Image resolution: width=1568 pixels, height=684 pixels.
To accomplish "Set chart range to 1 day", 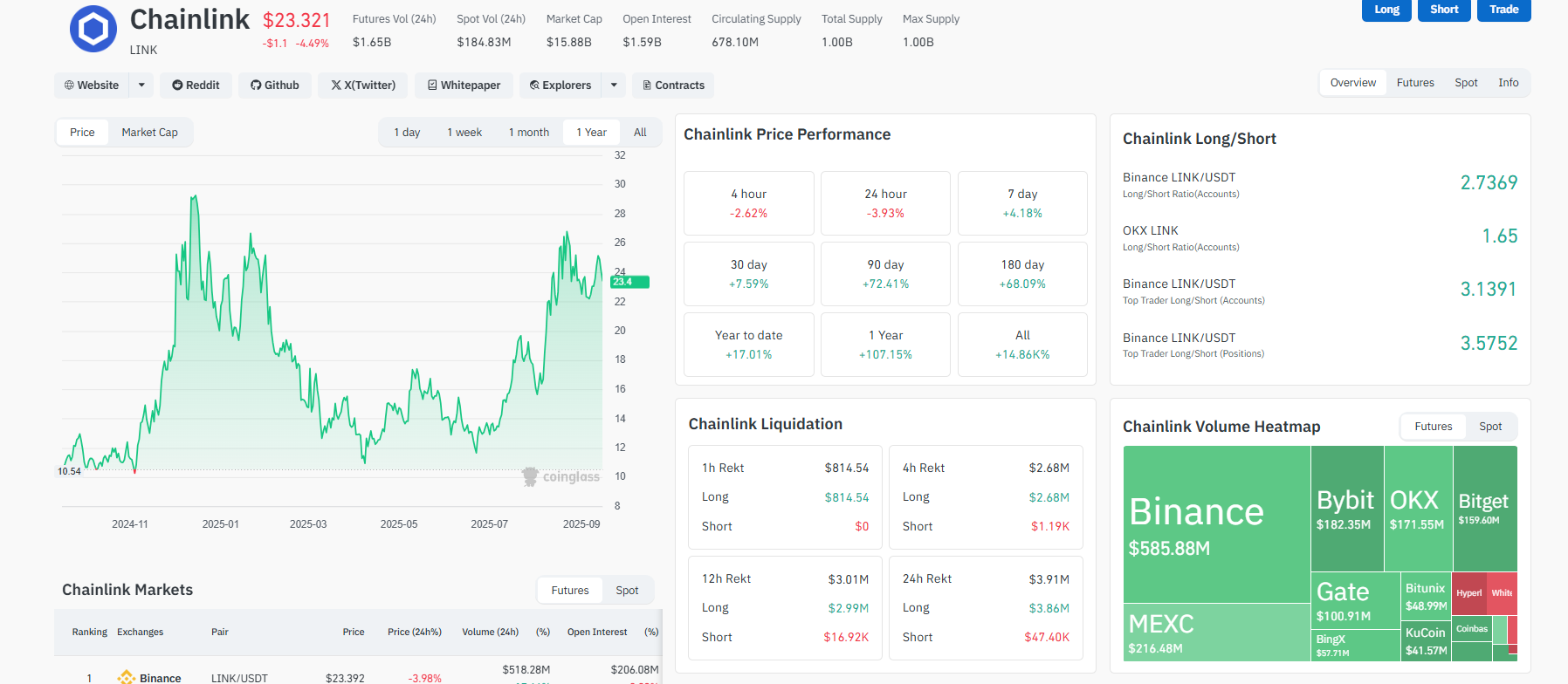I will [407, 133].
